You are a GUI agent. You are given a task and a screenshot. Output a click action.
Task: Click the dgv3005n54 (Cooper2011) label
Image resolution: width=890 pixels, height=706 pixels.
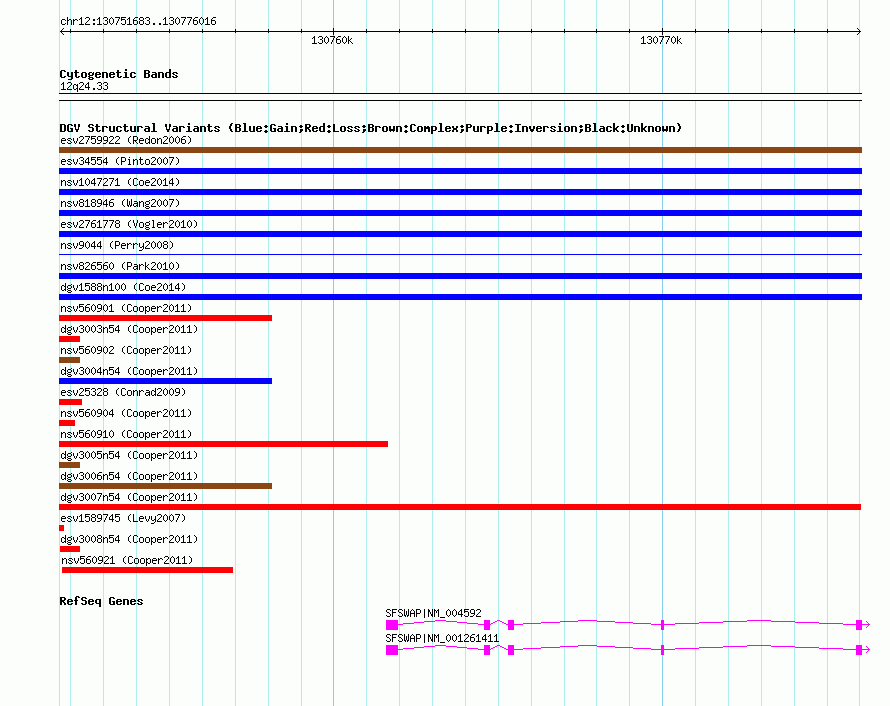coord(129,455)
